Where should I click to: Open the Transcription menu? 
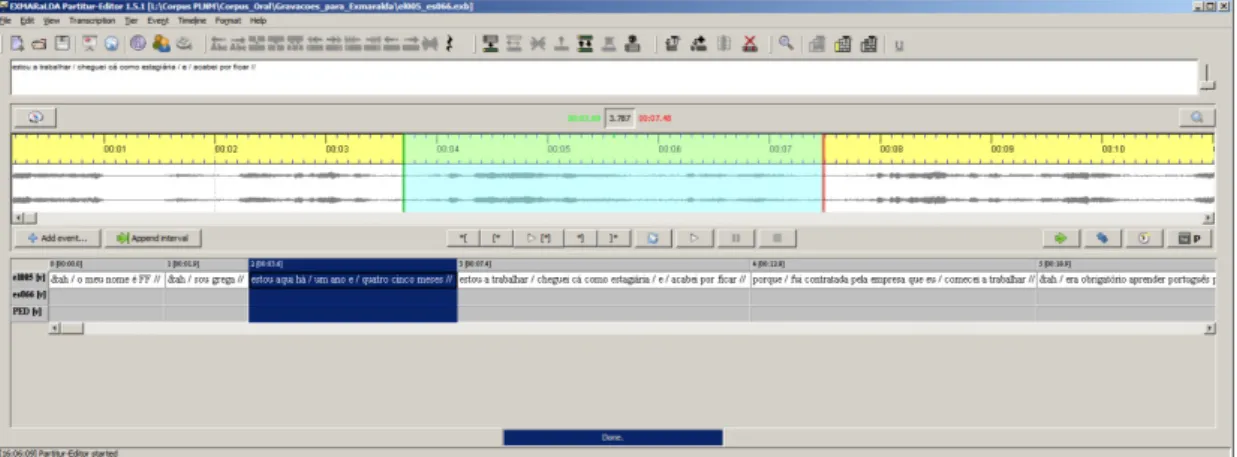pyautogui.click(x=92, y=20)
